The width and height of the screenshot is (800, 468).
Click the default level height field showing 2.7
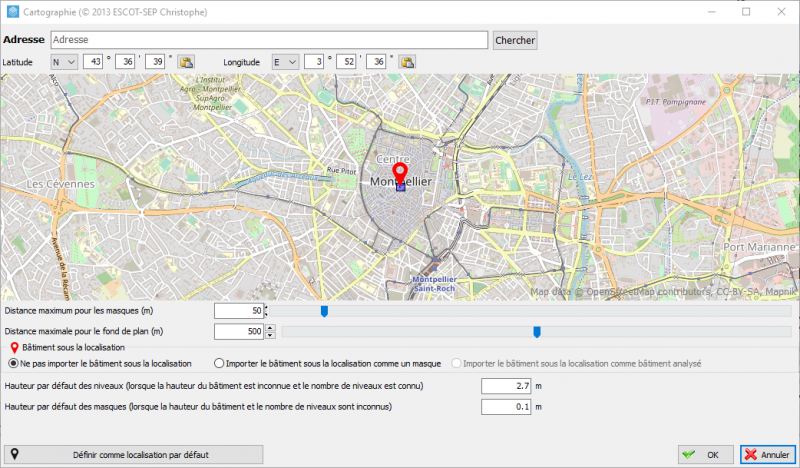coord(506,386)
